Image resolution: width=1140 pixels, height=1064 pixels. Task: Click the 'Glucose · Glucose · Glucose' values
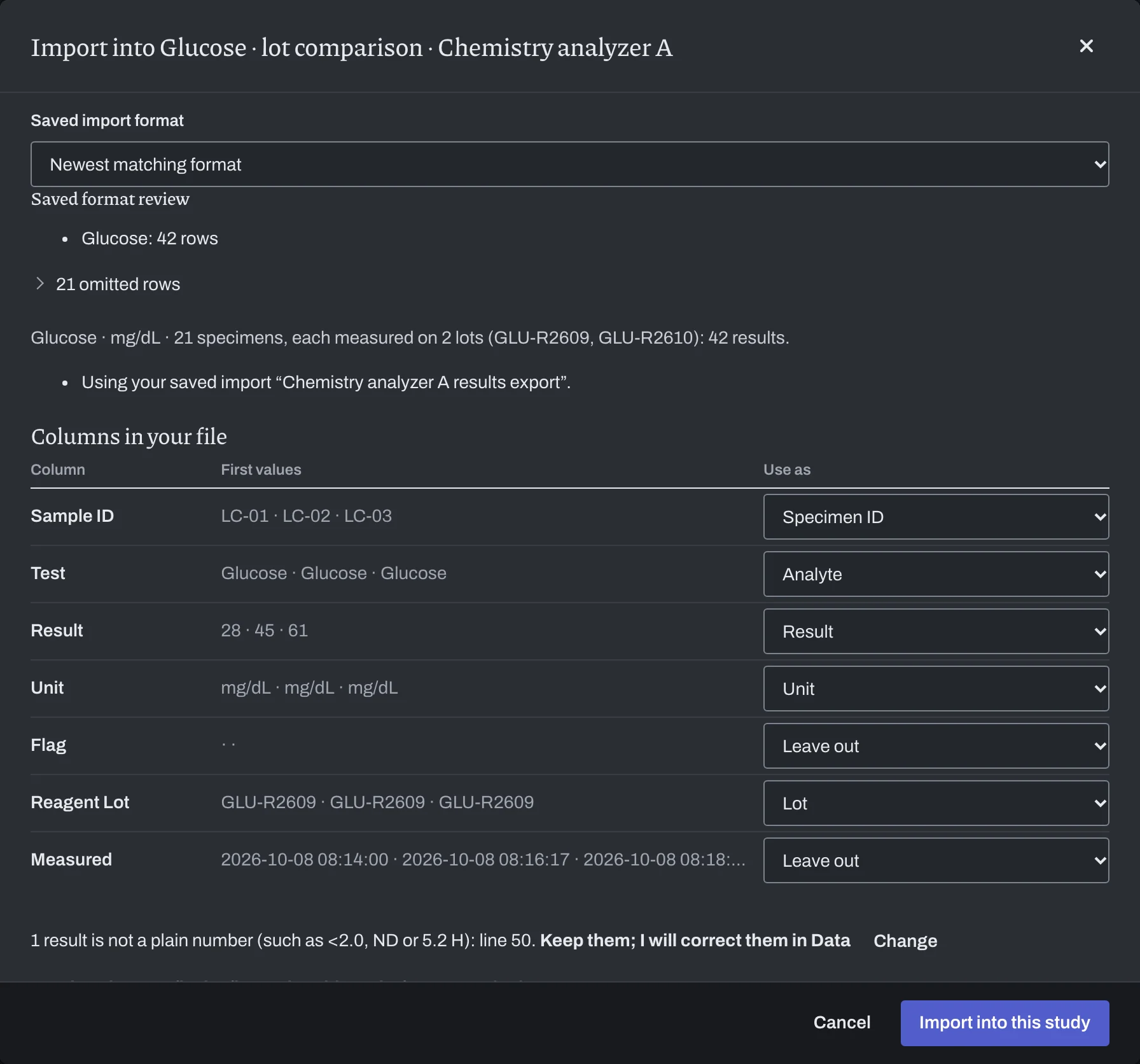(x=333, y=573)
